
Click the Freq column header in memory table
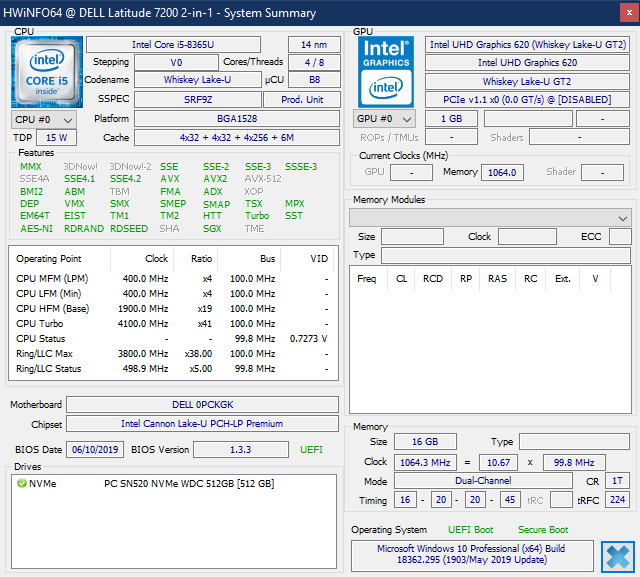click(367, 279)
